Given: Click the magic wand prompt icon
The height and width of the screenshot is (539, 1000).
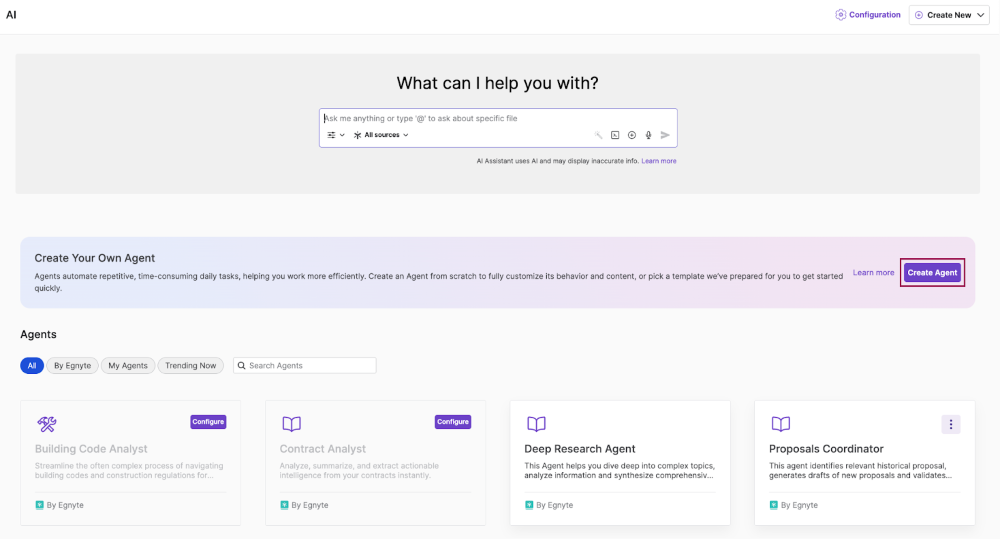Looking at the screenshot, I should (x=599, y=135).
